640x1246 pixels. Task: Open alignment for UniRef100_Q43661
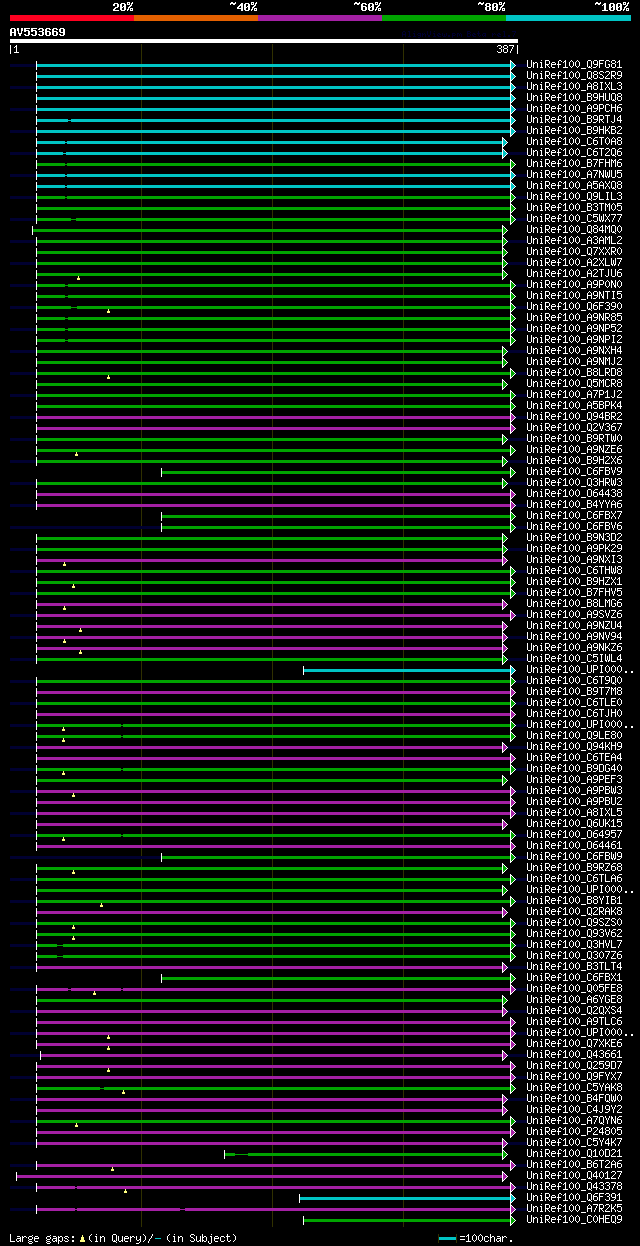click(575, 1055)
